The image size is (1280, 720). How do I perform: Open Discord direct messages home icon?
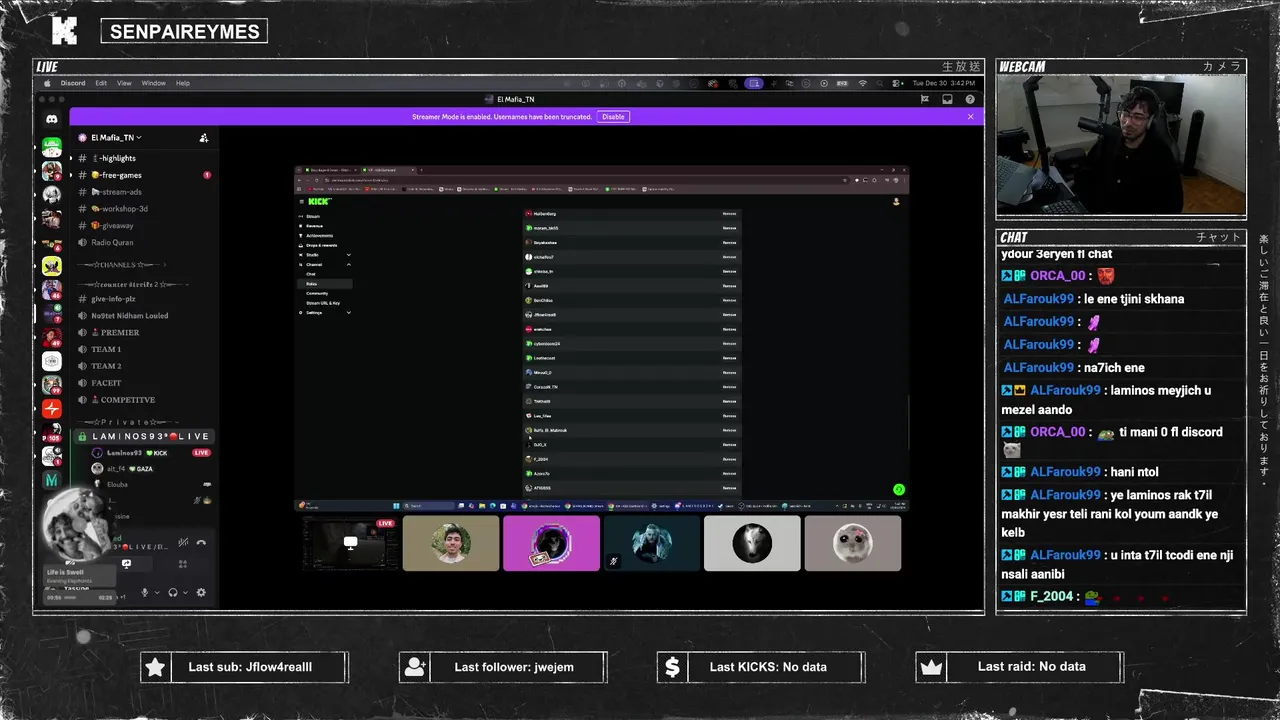tap(52, 119)
